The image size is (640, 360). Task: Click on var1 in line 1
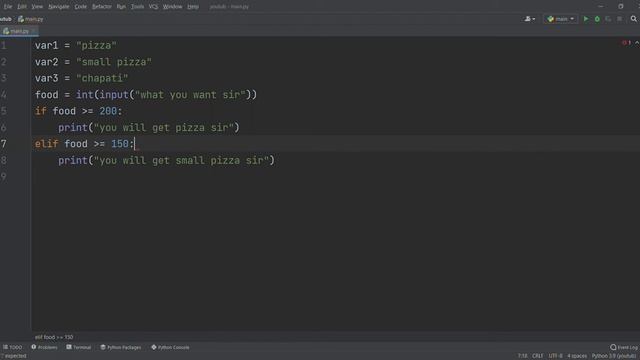(47, 46)
